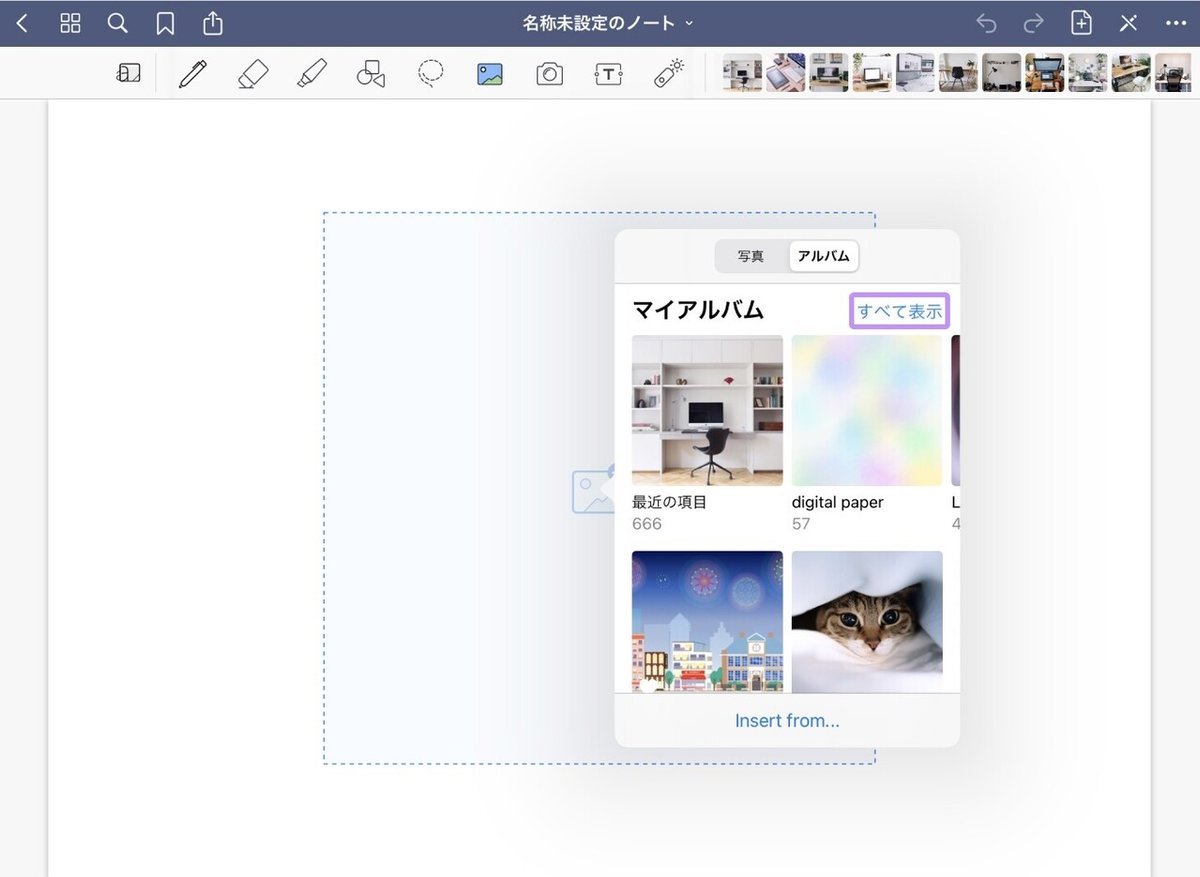
Task: Select the Laser pointer tool
Action: tap(668, 73)
